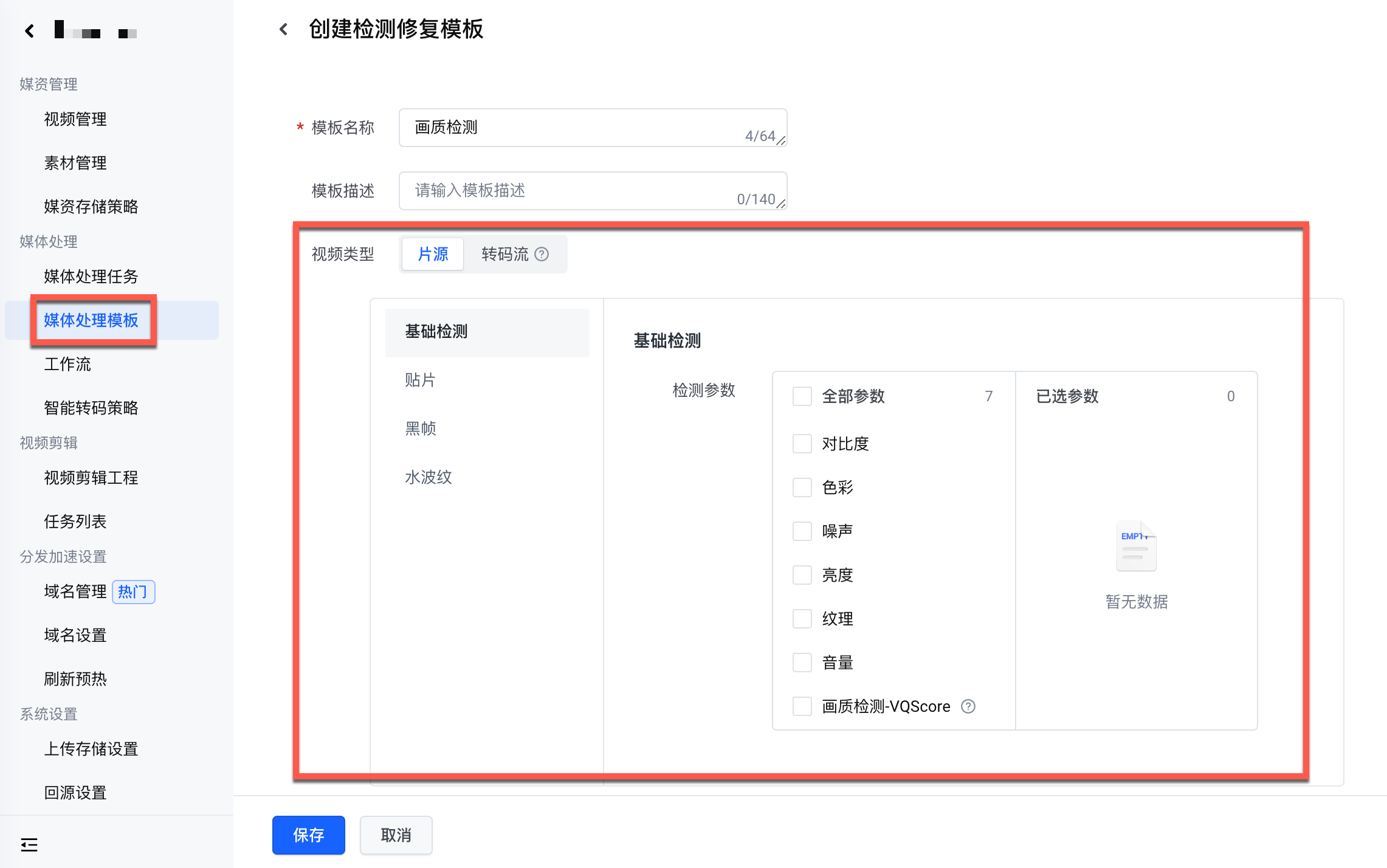Click the 热门 badge next to 域名管理
The image size is (1387, 868).
pos(133,591)
